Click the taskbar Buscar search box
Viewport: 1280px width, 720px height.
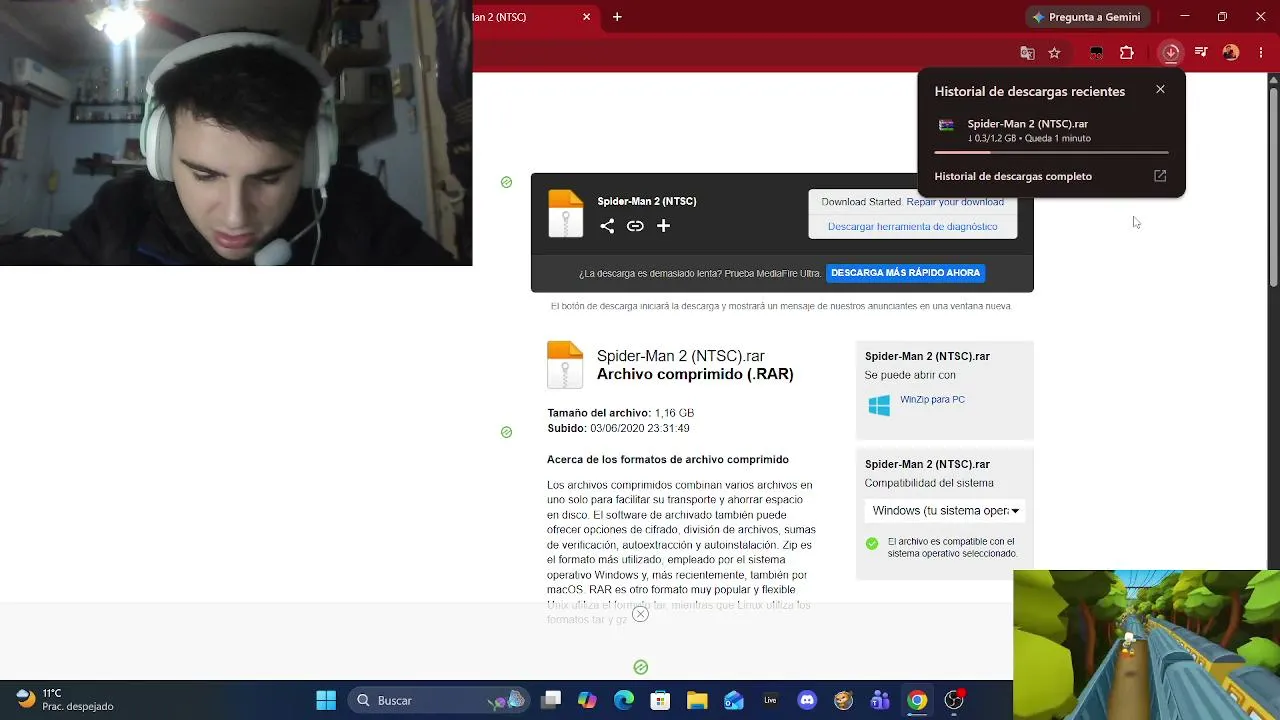point(439,700)
